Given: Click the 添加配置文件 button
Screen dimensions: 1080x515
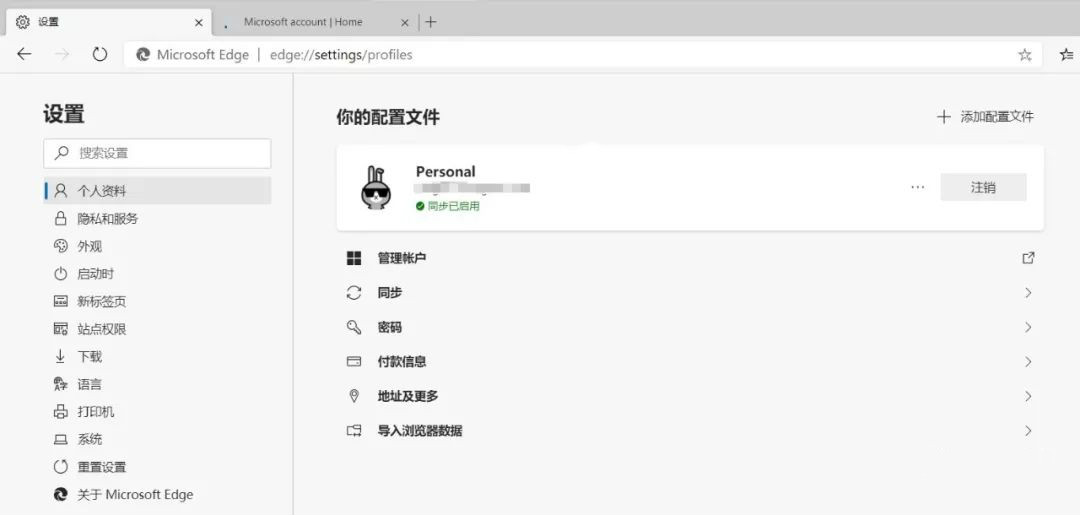Looking at the screenshot, I should point(986,117).
